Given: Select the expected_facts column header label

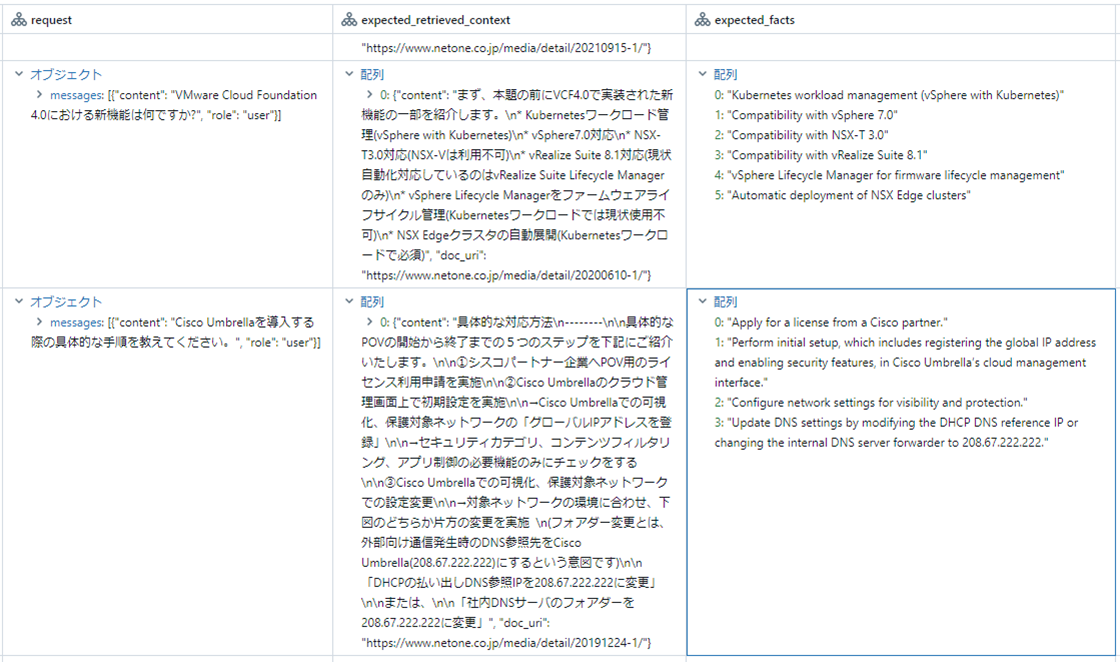Looking at the screenshot, I should (754, 20).
